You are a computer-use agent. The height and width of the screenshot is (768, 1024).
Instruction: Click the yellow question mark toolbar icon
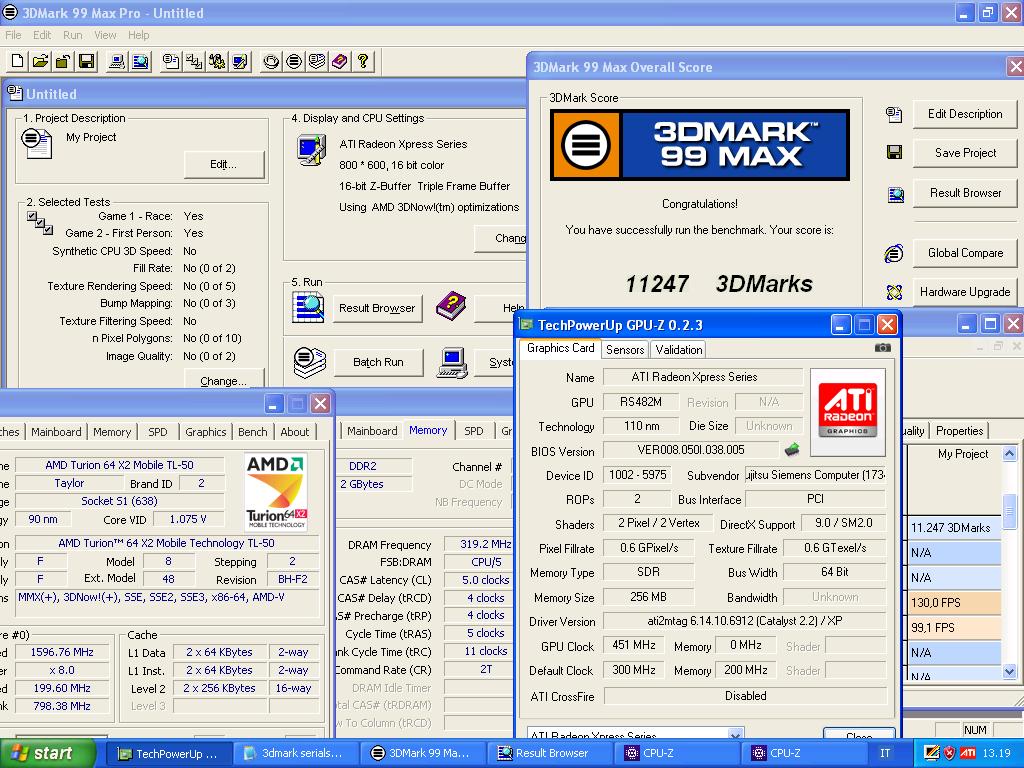coord(362,61)
